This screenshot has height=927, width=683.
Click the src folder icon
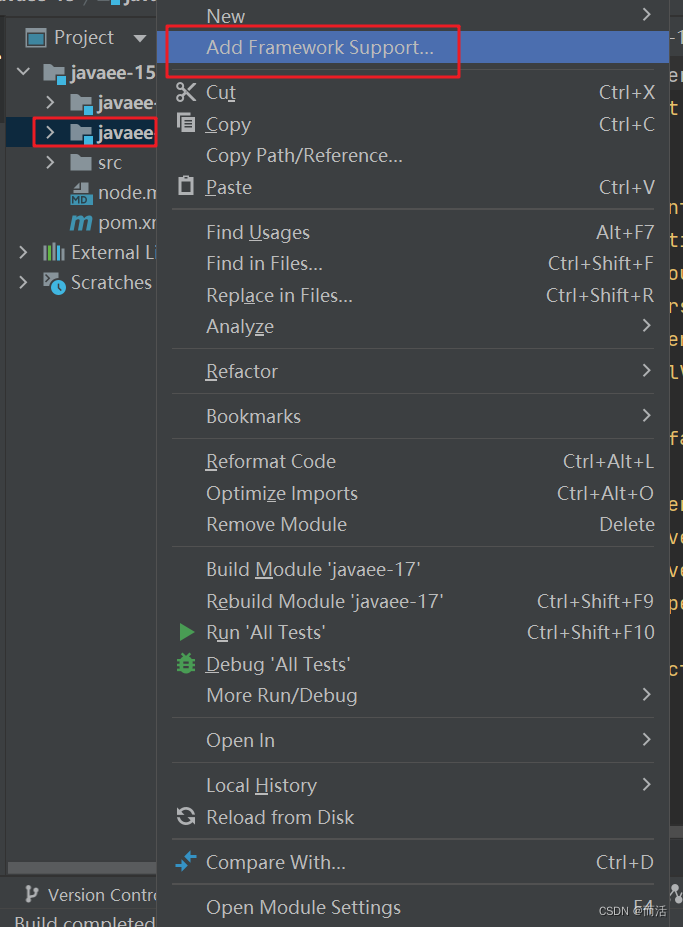pos(80,162)
